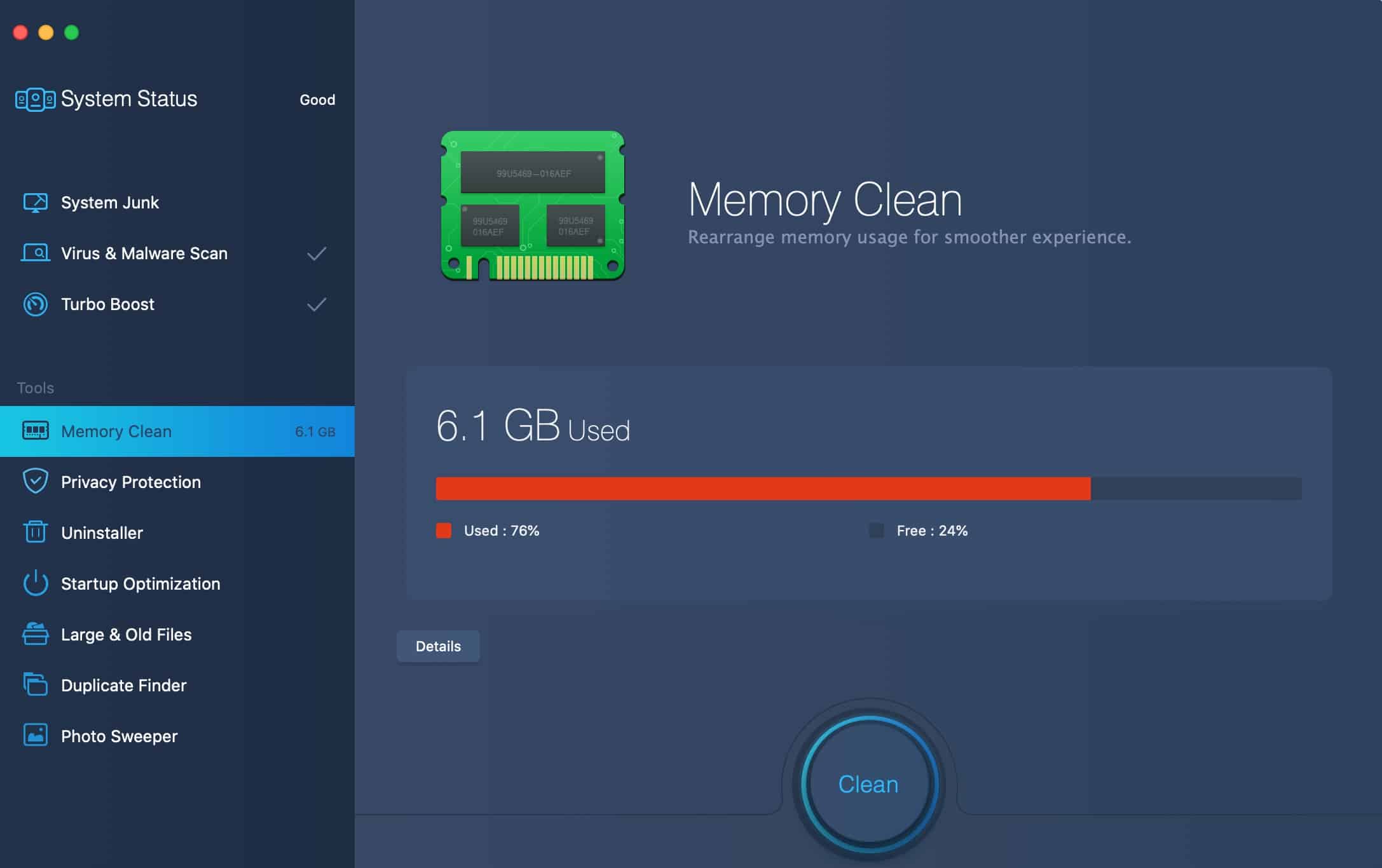Click the Privacy Protection shield icon
The height and width of the screenshot is (868, 1382).
pos(36,482)
